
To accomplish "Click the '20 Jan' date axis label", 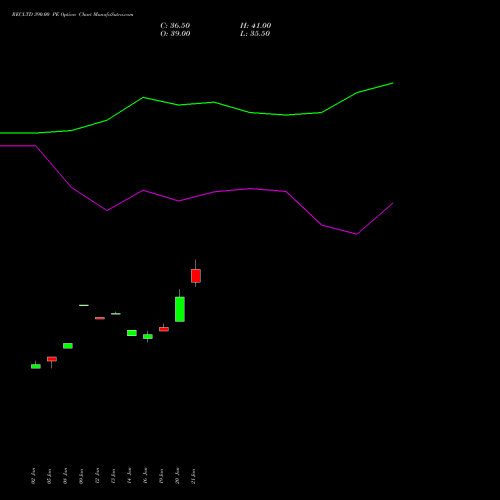I will [177, 476].
